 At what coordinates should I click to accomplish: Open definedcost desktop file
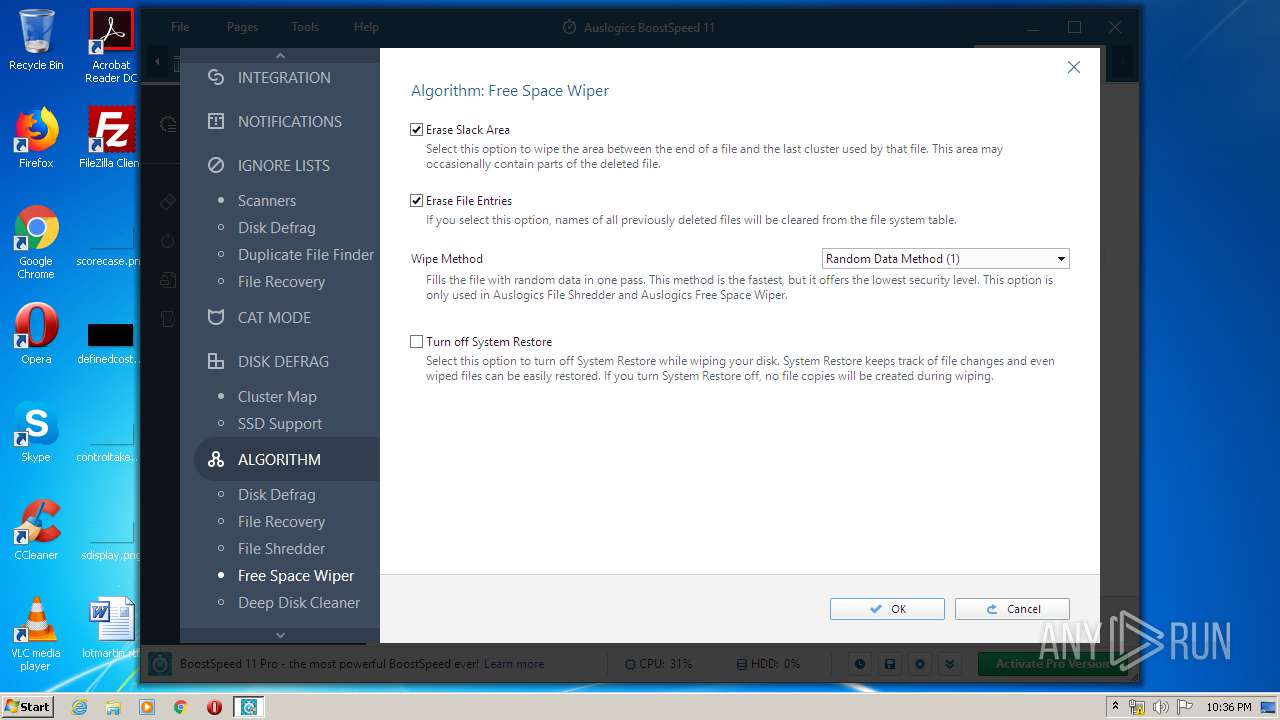(x=111, y=340)
